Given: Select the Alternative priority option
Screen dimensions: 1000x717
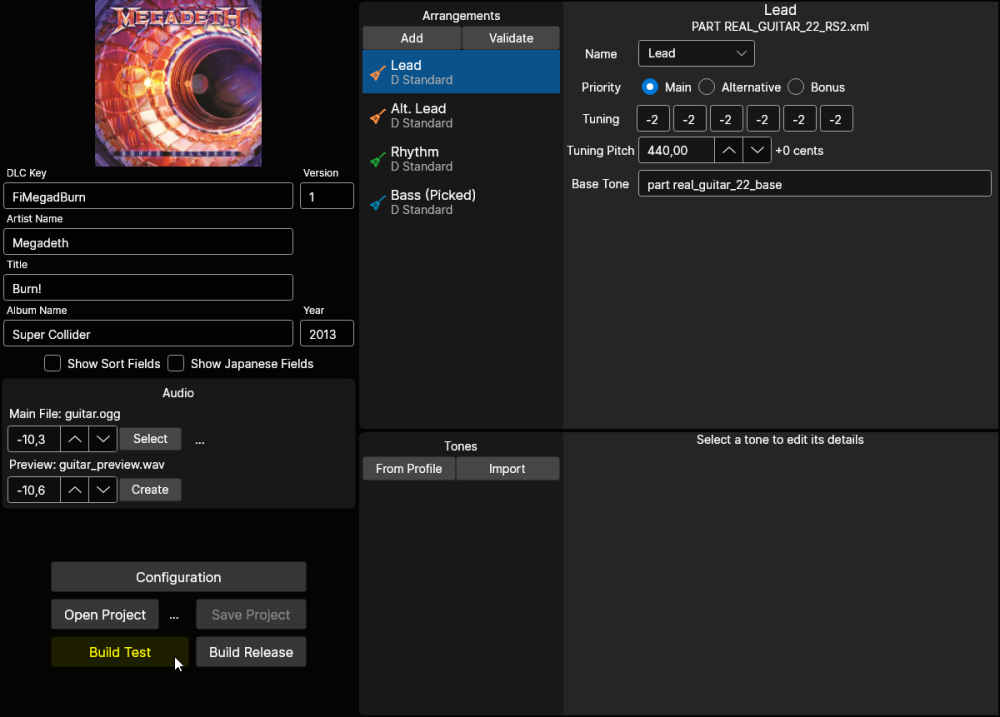Looking at the screenshot, I should [x=707, y=87].
